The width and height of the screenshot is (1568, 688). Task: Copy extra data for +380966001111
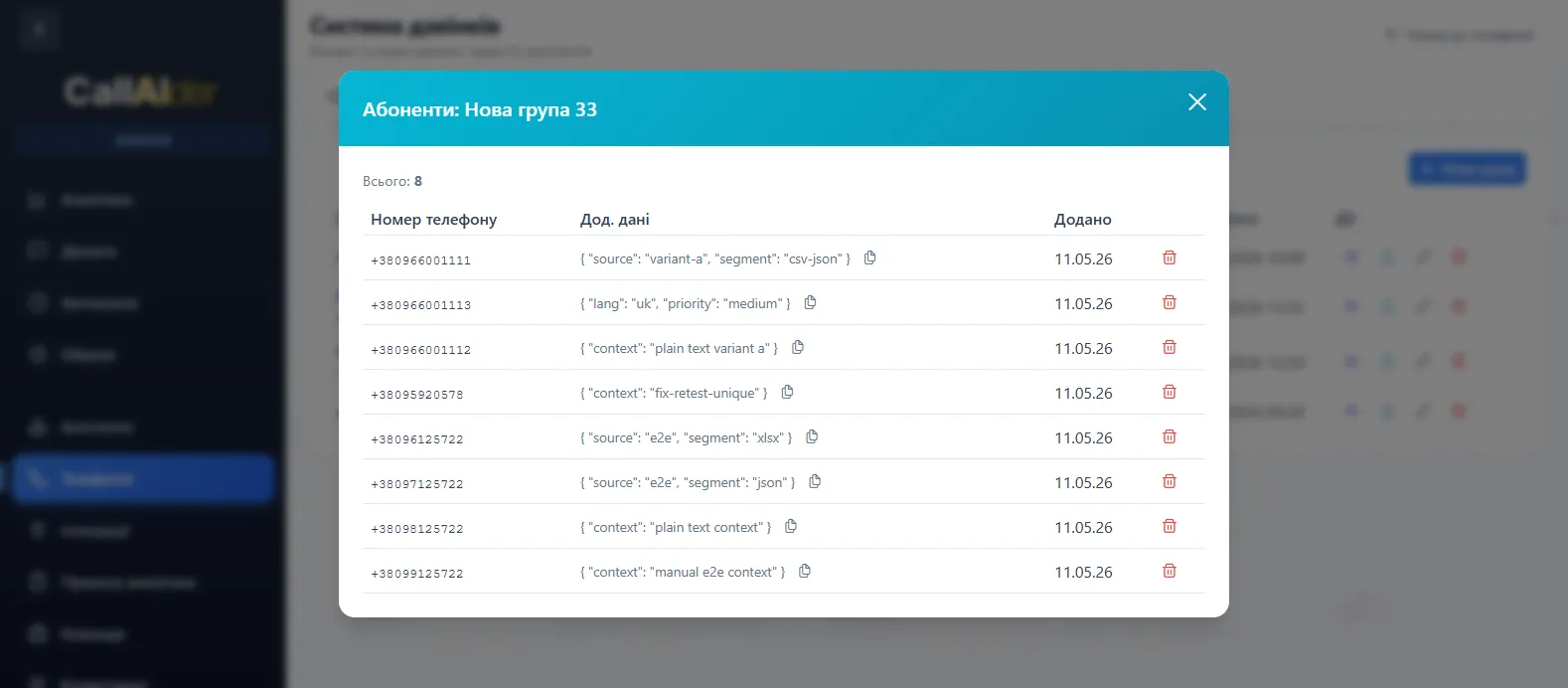[869, 258]
